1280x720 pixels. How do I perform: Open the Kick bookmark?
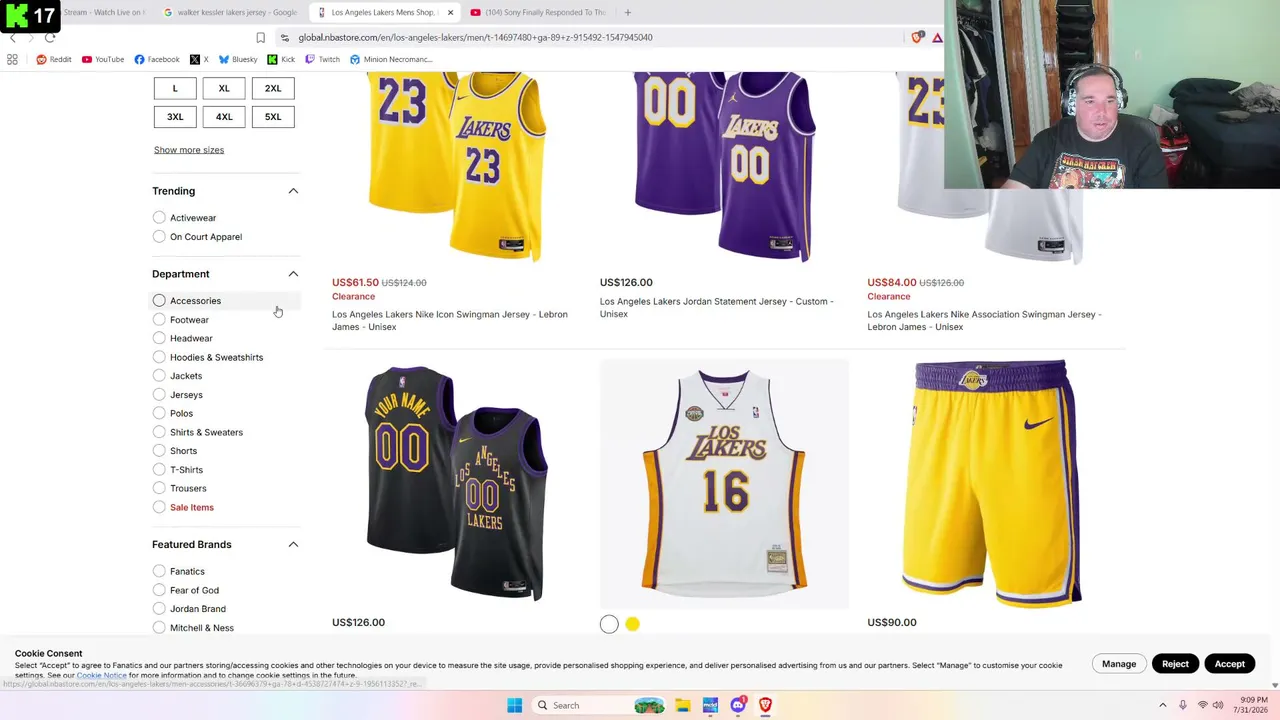(281, 59)
